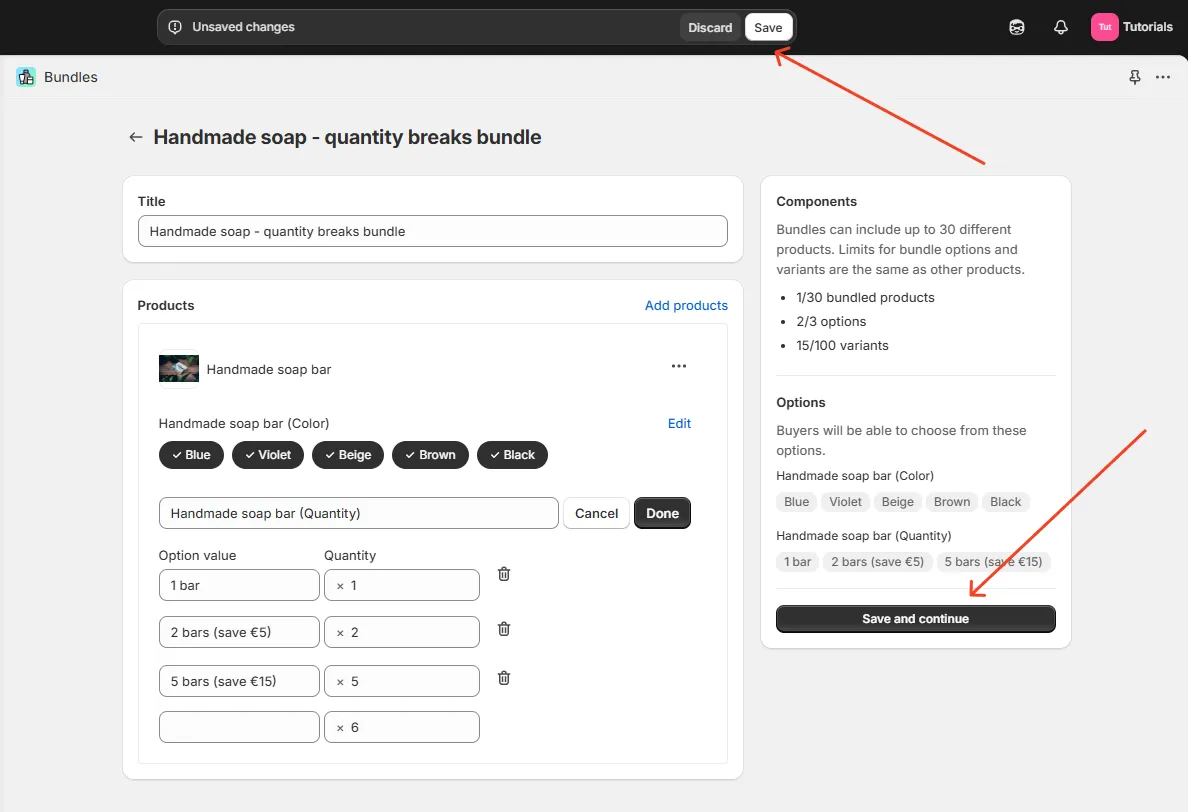Discard the unsaved changes
The image size is (1188, 812).
tap(710, 27)
